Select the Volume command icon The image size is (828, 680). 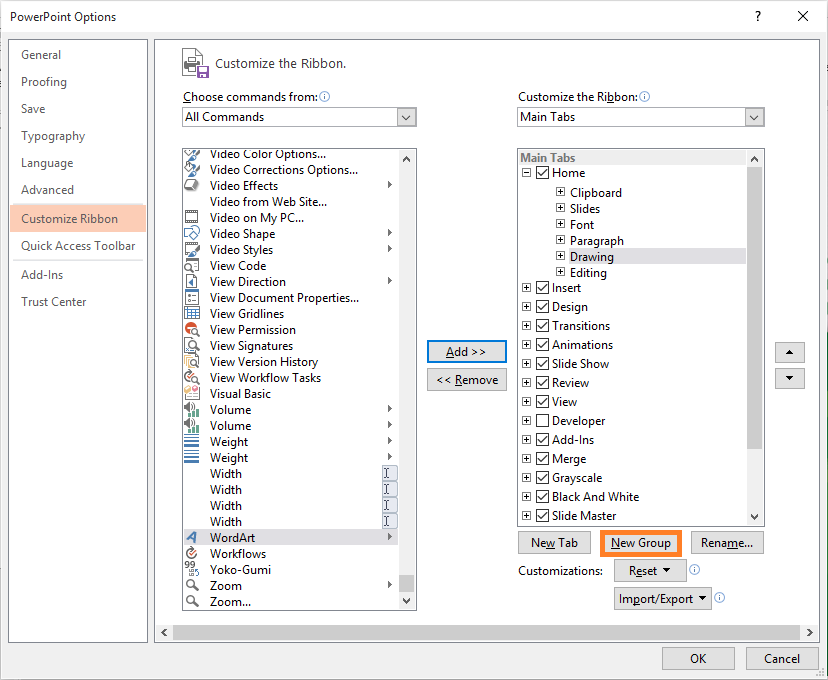(x=192, y=409)
